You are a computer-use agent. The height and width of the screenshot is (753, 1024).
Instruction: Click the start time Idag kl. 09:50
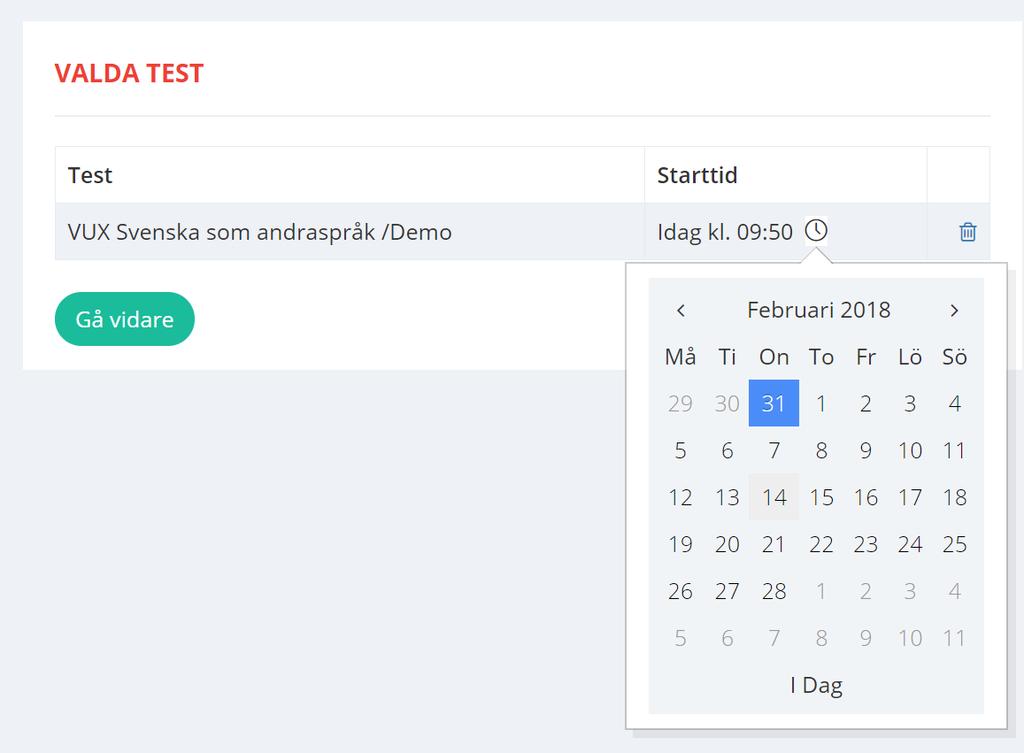724,232
